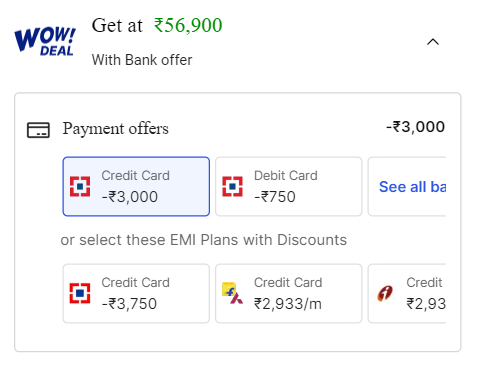The width and height of the screenshot is (477, 369).
Task: Click the Get at text label
Action: click(x=117, y=26)
